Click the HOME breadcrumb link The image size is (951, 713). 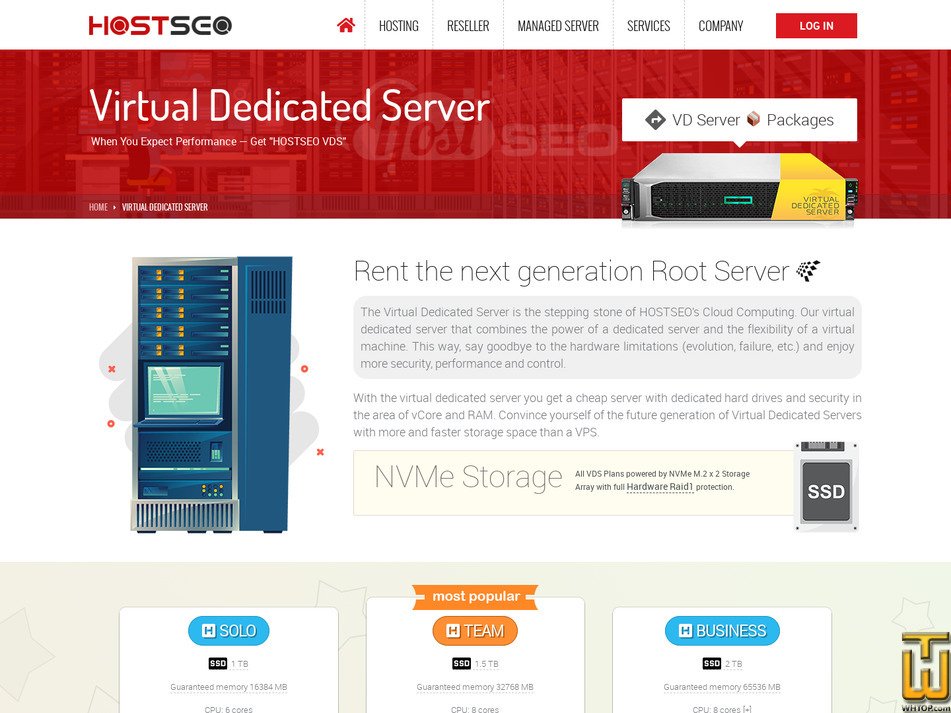[x=98, y=207]
